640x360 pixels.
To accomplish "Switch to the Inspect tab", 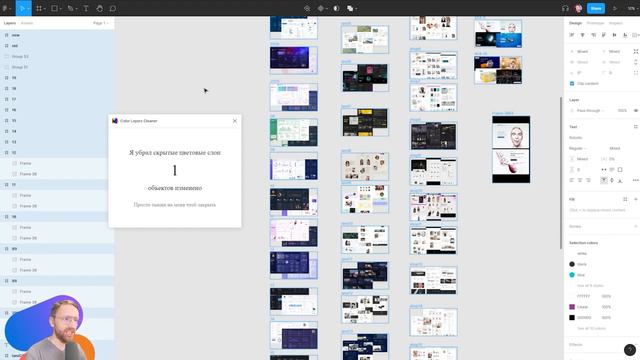I will 616,23.
